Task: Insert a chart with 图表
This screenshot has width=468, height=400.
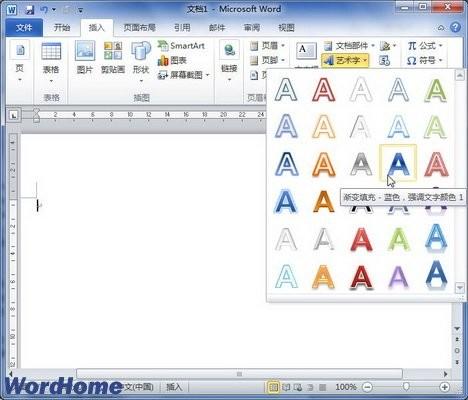Action: [172, 60]
